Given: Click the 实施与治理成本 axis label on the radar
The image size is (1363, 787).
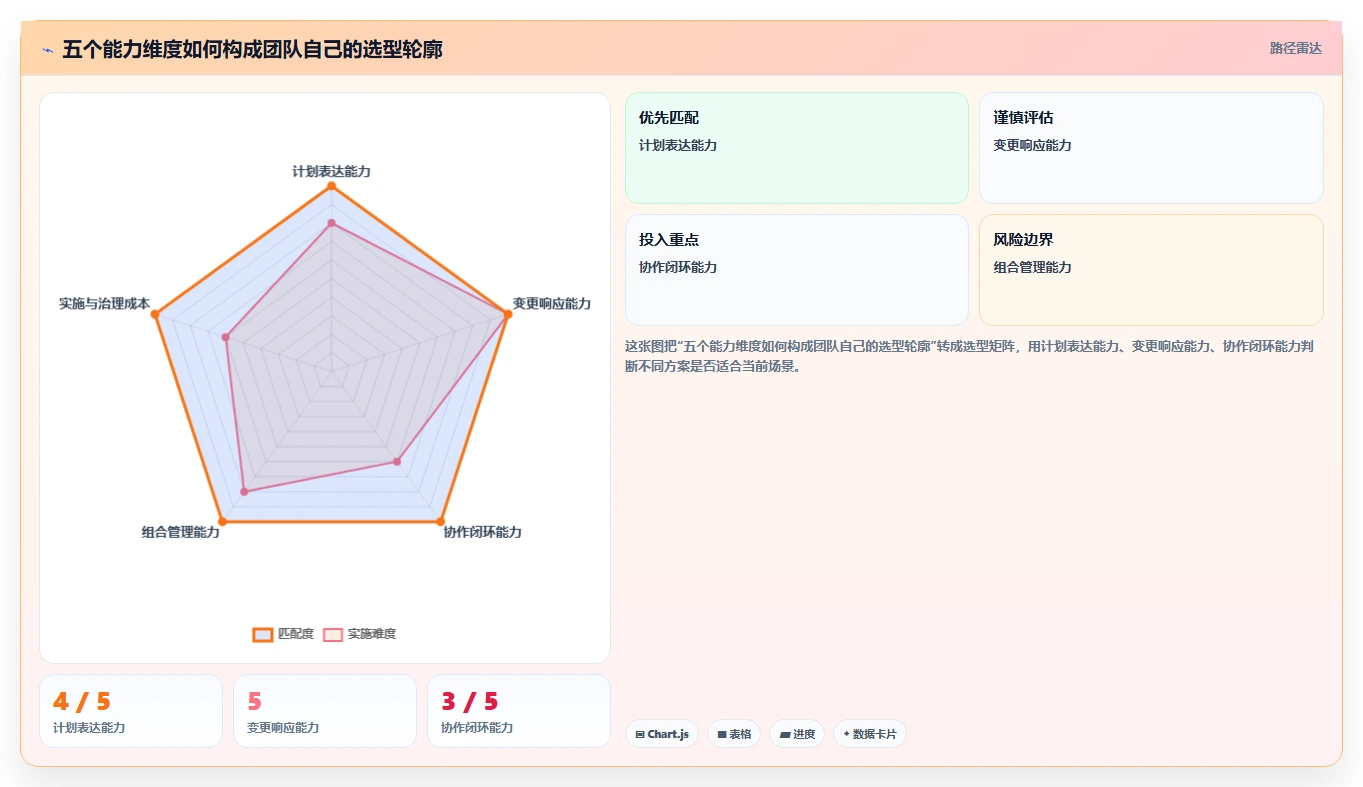Looking at the screenshot, I should pyautogui.click(x=104, y=303).
